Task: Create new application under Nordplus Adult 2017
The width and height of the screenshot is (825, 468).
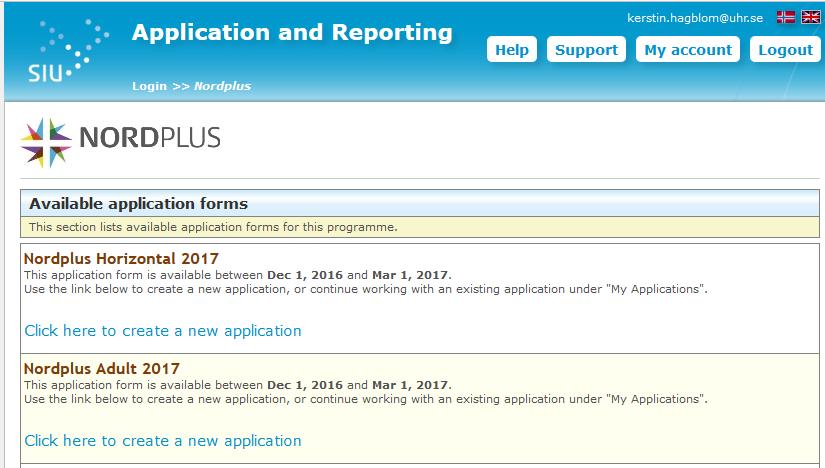Action: pyautogui.click(x=163, y=441)
